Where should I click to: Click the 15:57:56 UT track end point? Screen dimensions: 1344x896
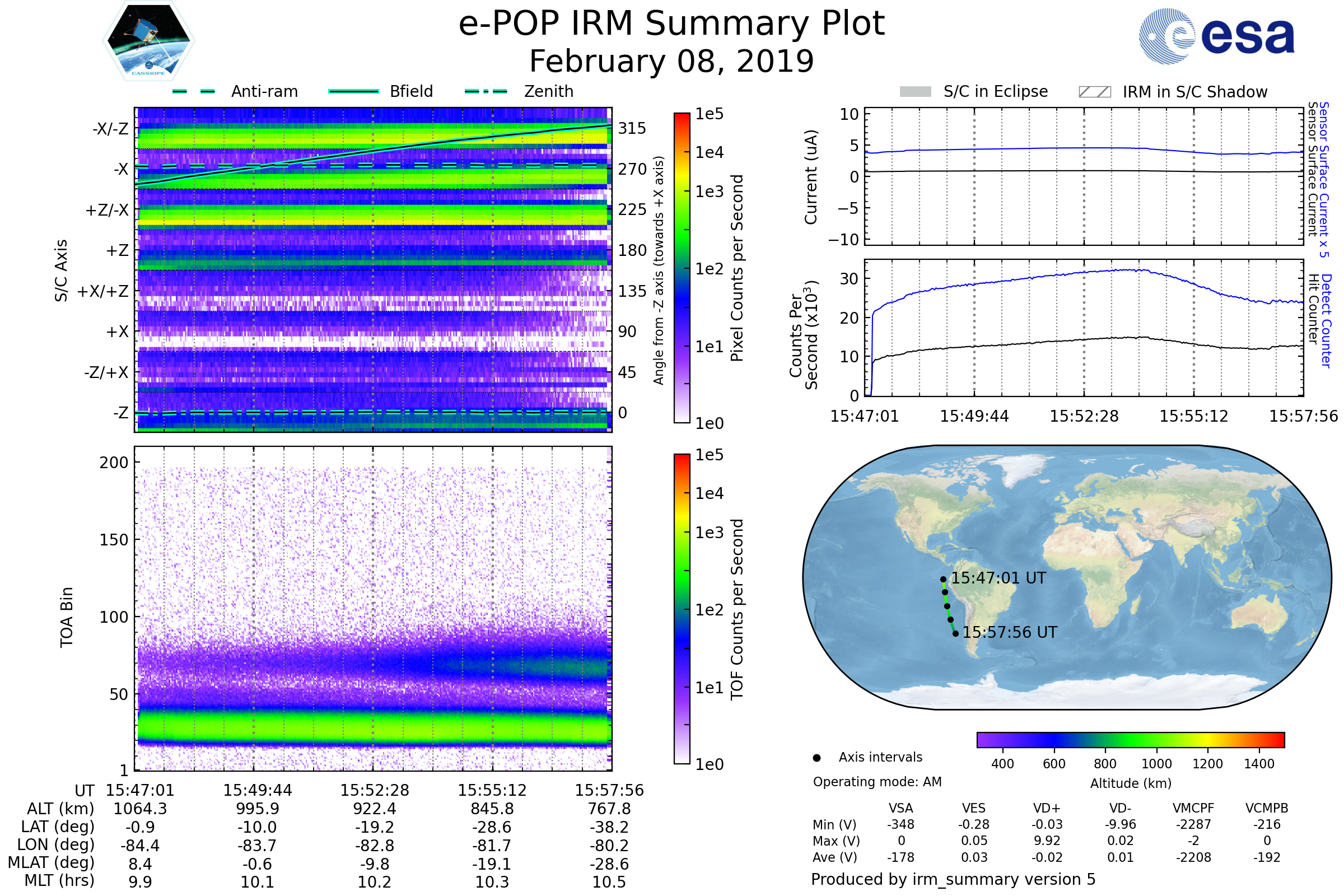[x=955, y=633]
